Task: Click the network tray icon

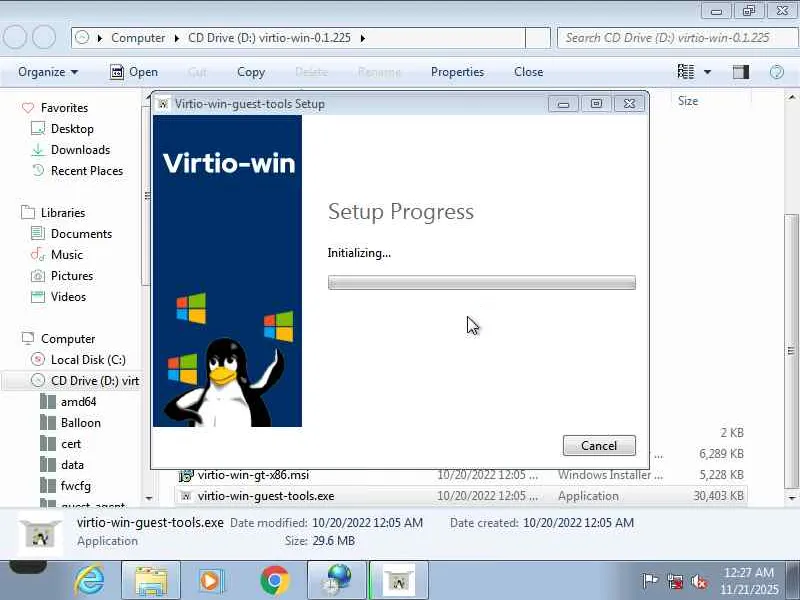Action: tap(675, 581)
